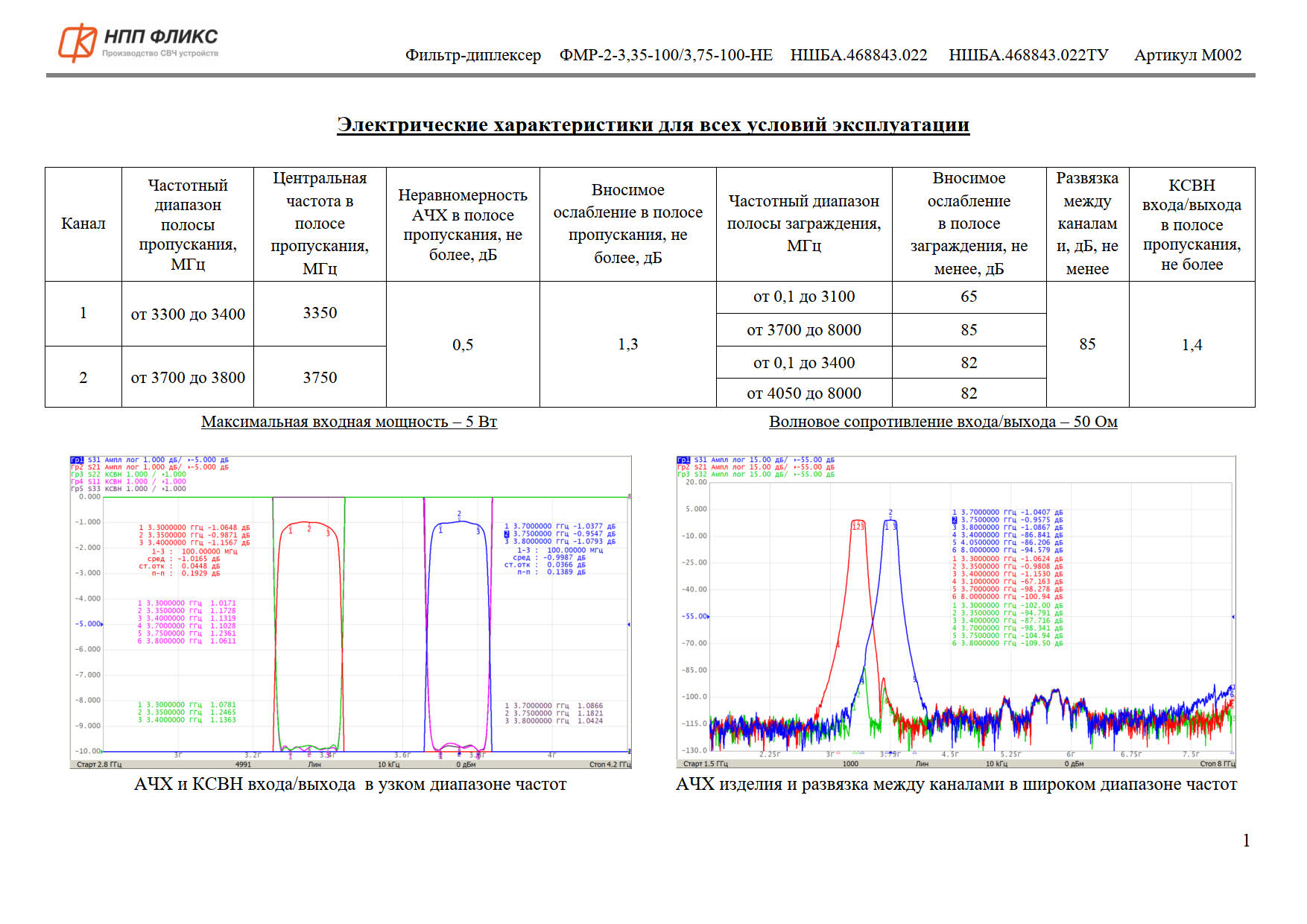Click the wide-band isolation chart image

click(x=956, y=612)
